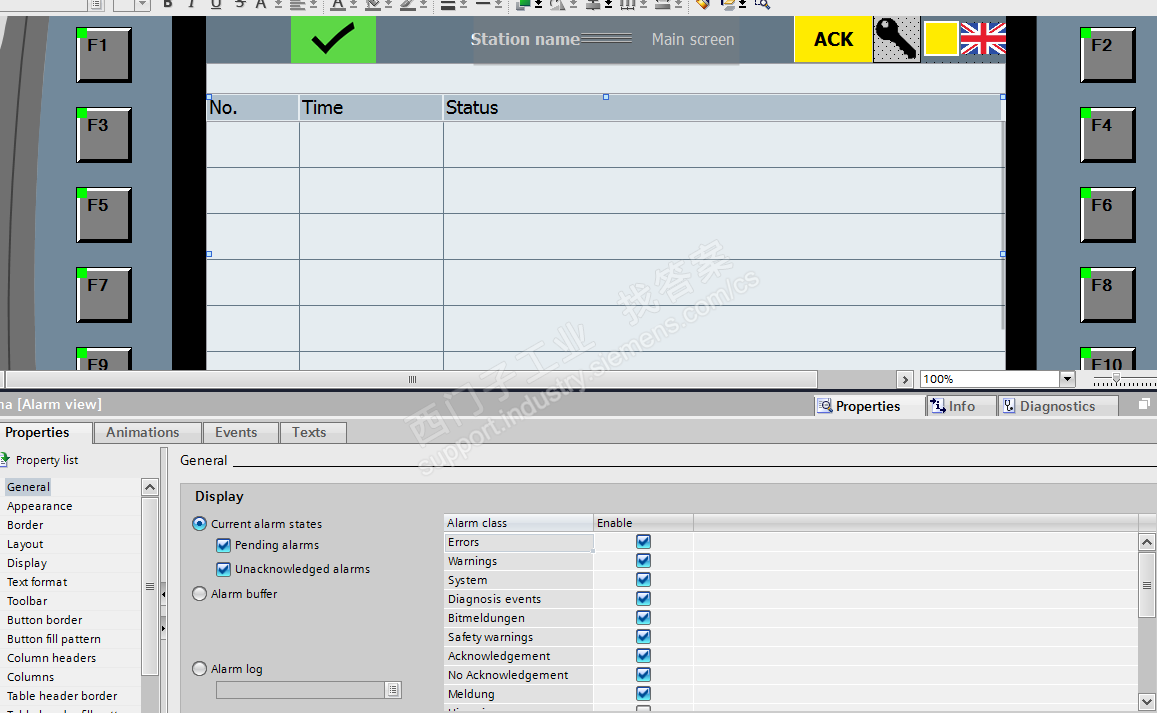Select Toolbar in the property list
Viewport: 1157px width, 713px height.
pos(27,601)
